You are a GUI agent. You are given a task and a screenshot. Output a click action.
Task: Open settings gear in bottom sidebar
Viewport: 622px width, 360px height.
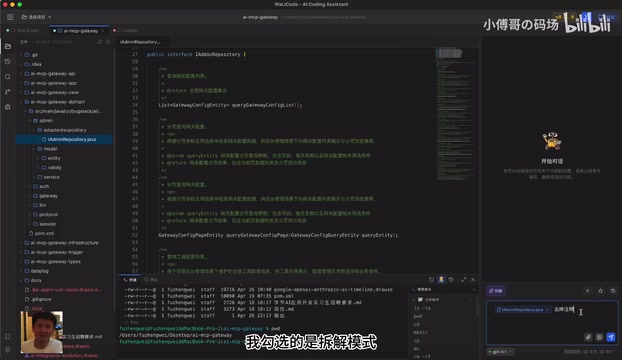8,350
